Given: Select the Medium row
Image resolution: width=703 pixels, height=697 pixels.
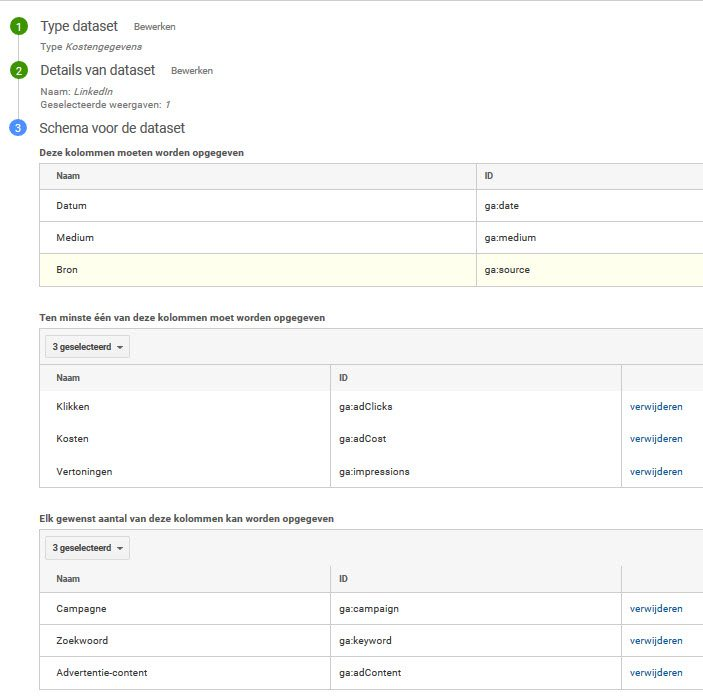Looking at the screenshot, I should [x=371, y=238].
